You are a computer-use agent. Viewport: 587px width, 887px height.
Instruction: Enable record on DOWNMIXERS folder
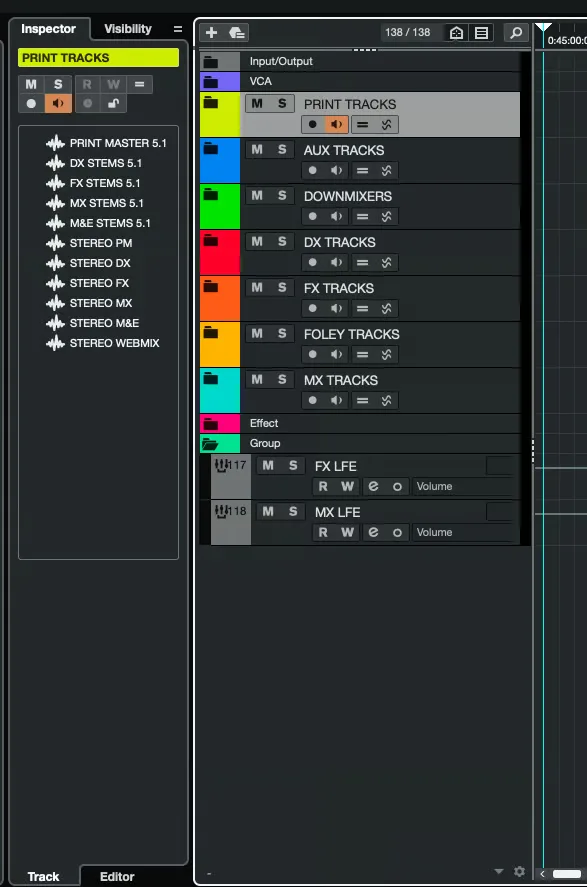coord(312,216)
